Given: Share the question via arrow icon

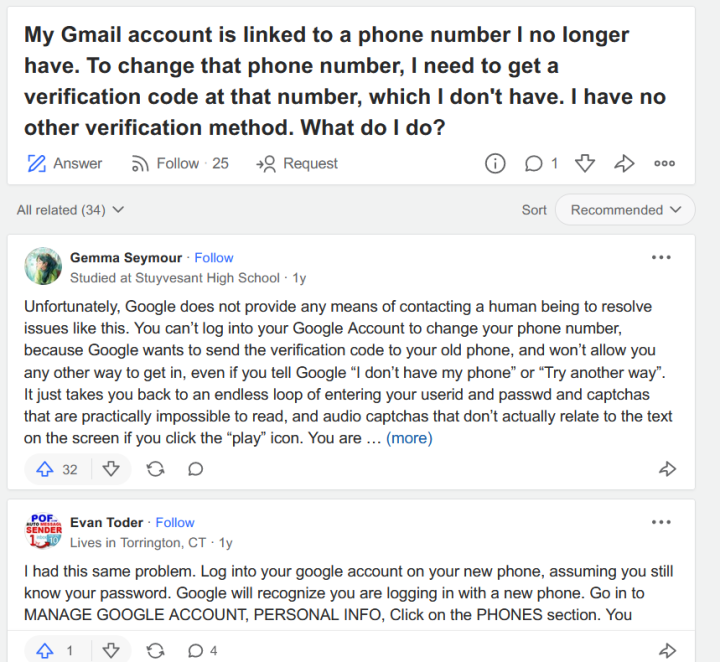Looking at the screenshot, I should pos(624,163).
